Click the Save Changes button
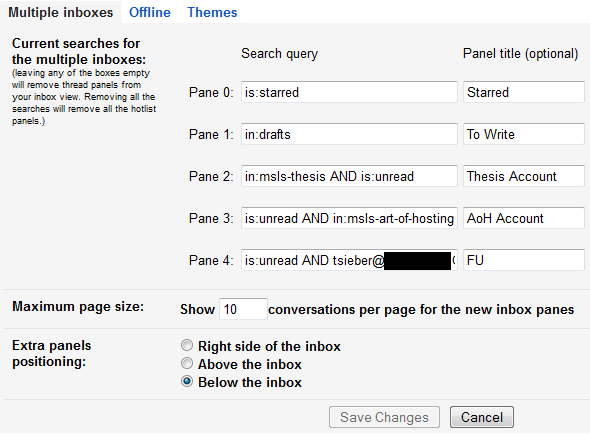The image size is (590, 434). coord(384,417)
